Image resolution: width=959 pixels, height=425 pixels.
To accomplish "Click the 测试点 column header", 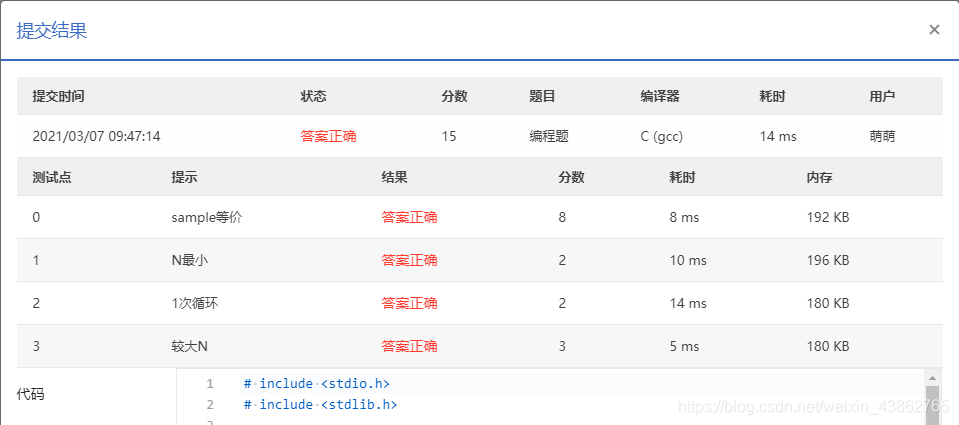I will point(52,177).
